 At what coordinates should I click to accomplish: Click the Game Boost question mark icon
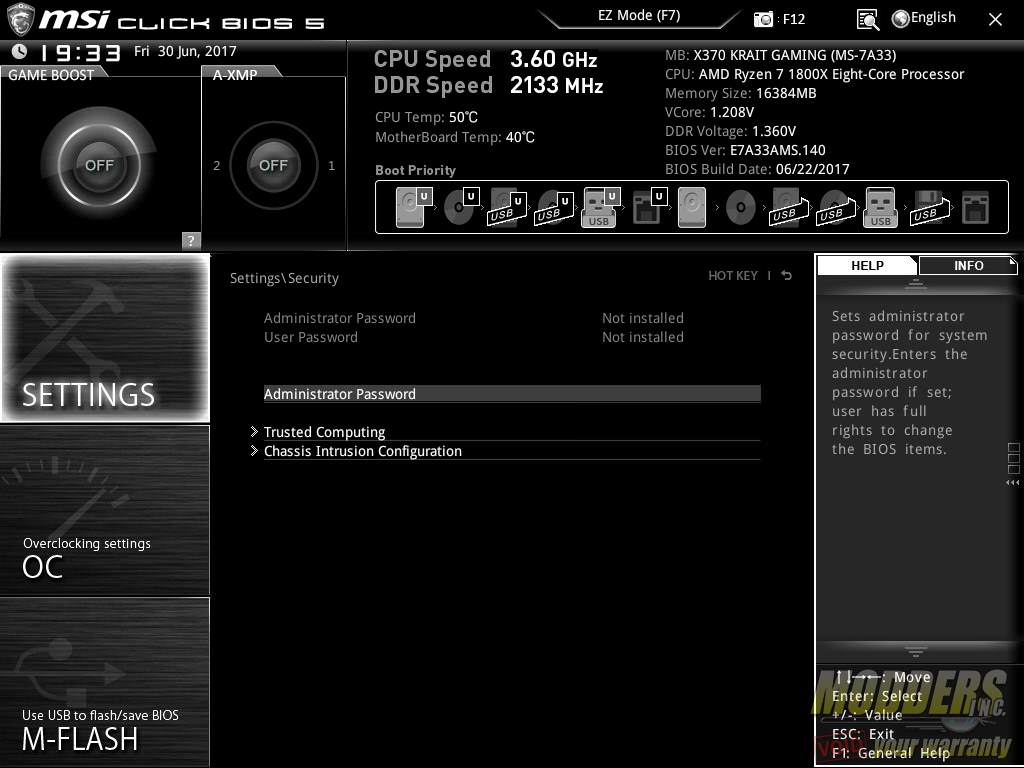[x=191, y=240]
